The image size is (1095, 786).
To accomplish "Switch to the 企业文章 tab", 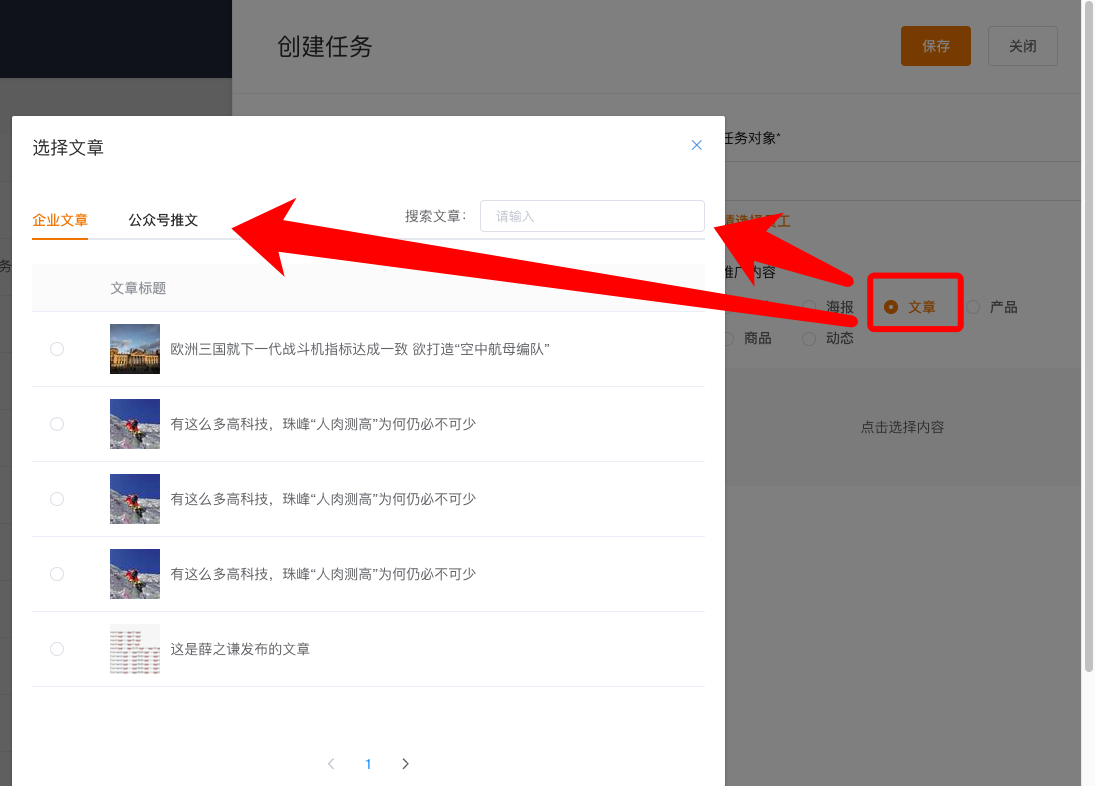I will tap(60, 220).
